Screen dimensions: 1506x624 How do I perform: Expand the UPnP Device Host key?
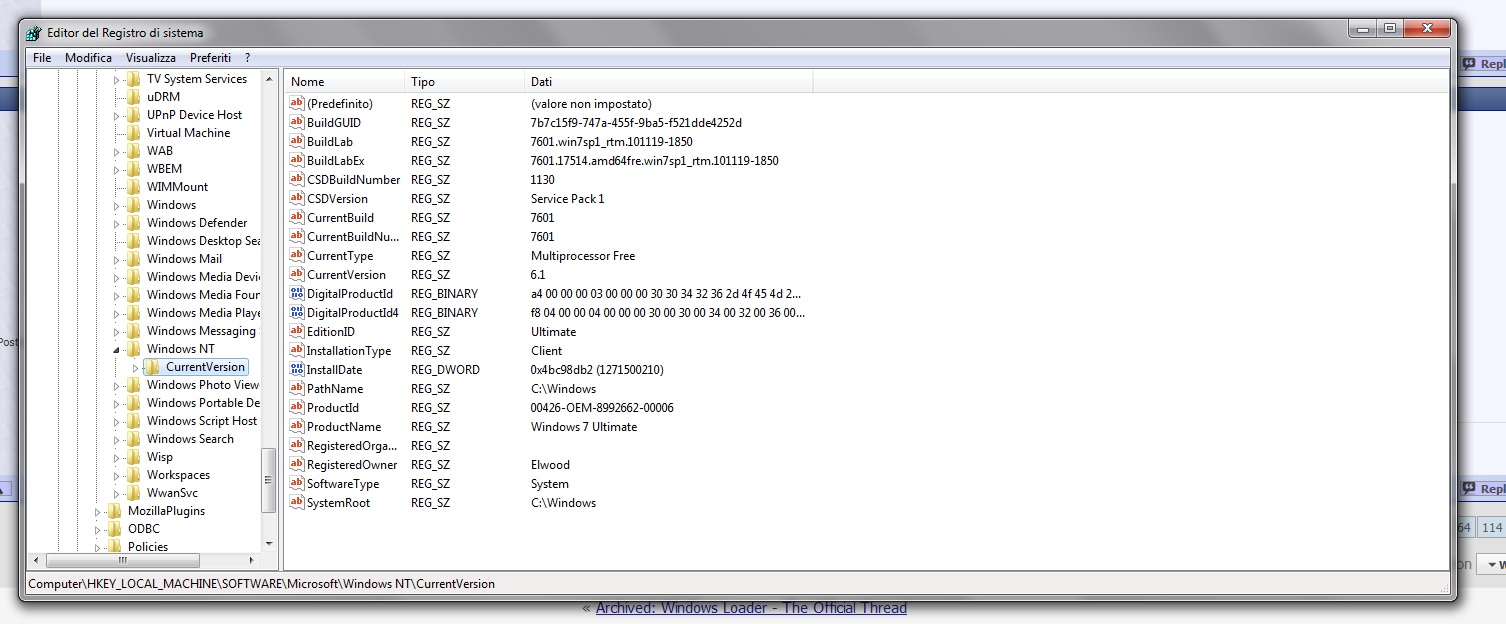[116, 115]
